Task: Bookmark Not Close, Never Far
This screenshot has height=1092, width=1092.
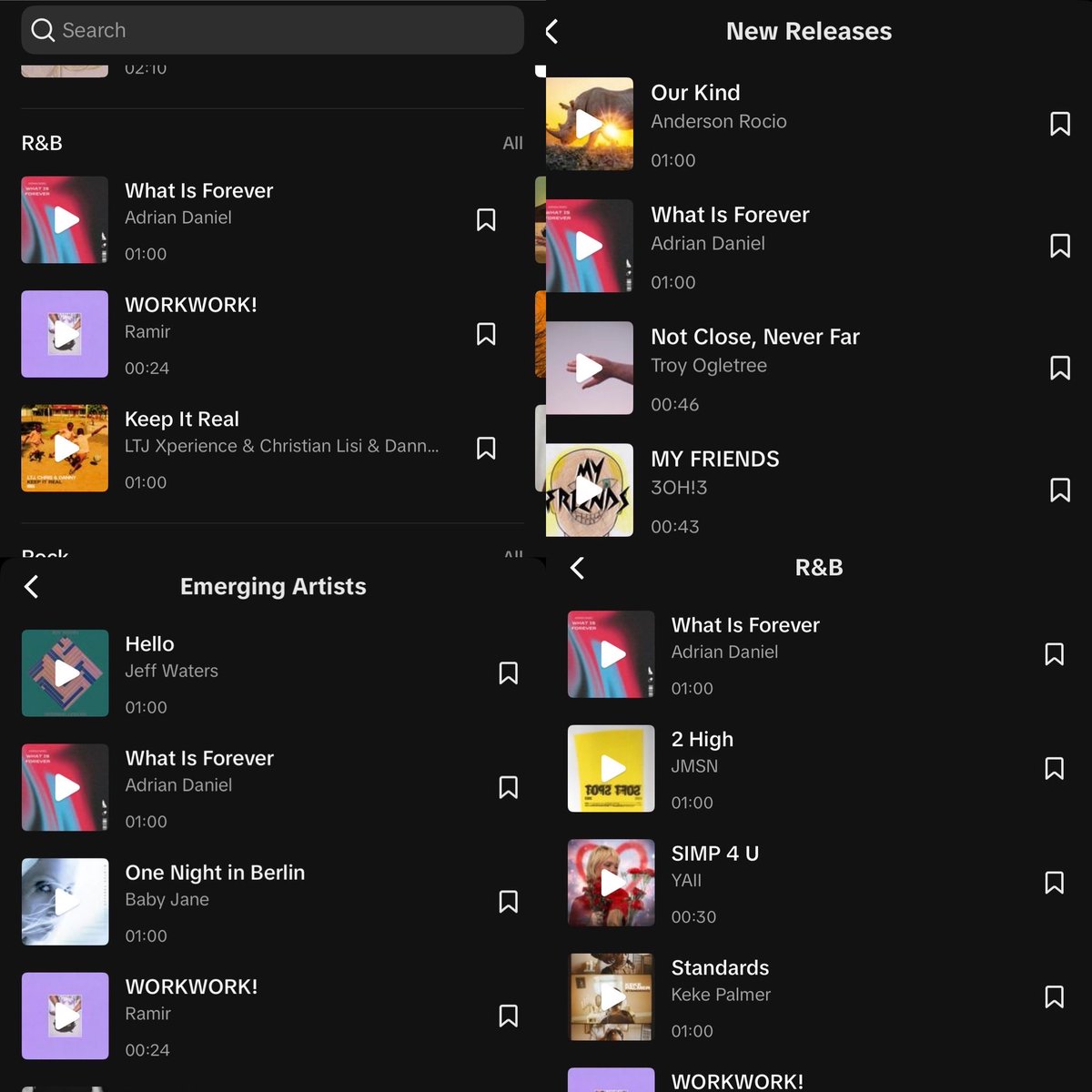Action: click(x=1060, y=368)
